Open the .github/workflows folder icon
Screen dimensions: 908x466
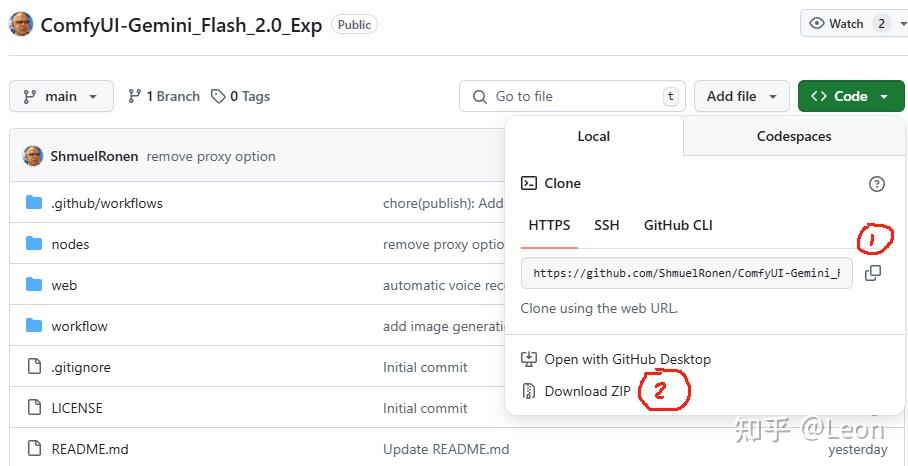click(34, 203)
